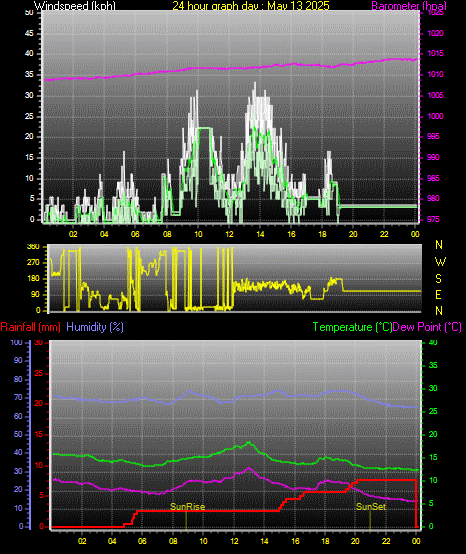Image resolution: width=466 pixels, height=554 pixels.
Task: Click the E compass direction label
Action: 438,295
